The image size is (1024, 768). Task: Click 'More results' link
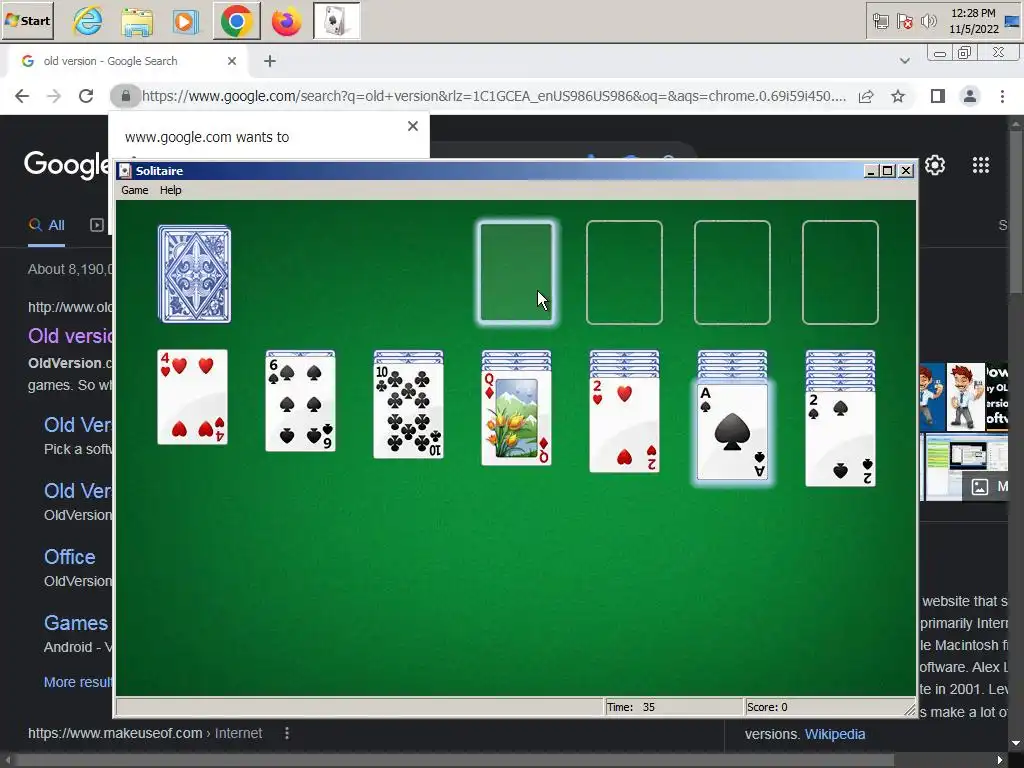[x=78, y=682]
